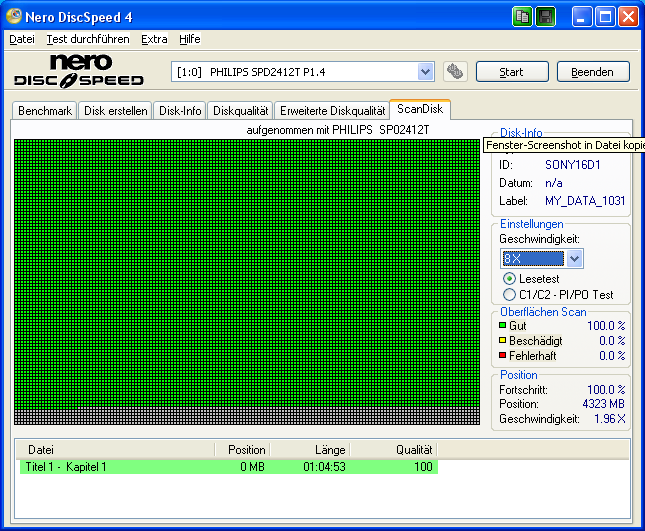Click the Nero DiscSpeed title bar icon
The height and width of the screenshot is (531, 645).
[15, 17]
